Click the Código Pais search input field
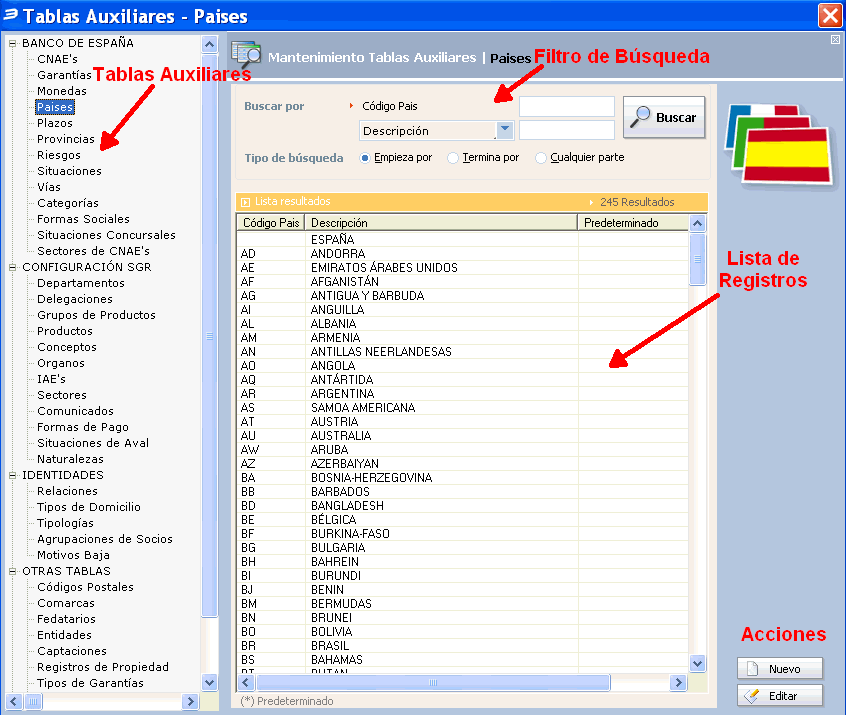846x715 pixels. [x=567, y=106]
